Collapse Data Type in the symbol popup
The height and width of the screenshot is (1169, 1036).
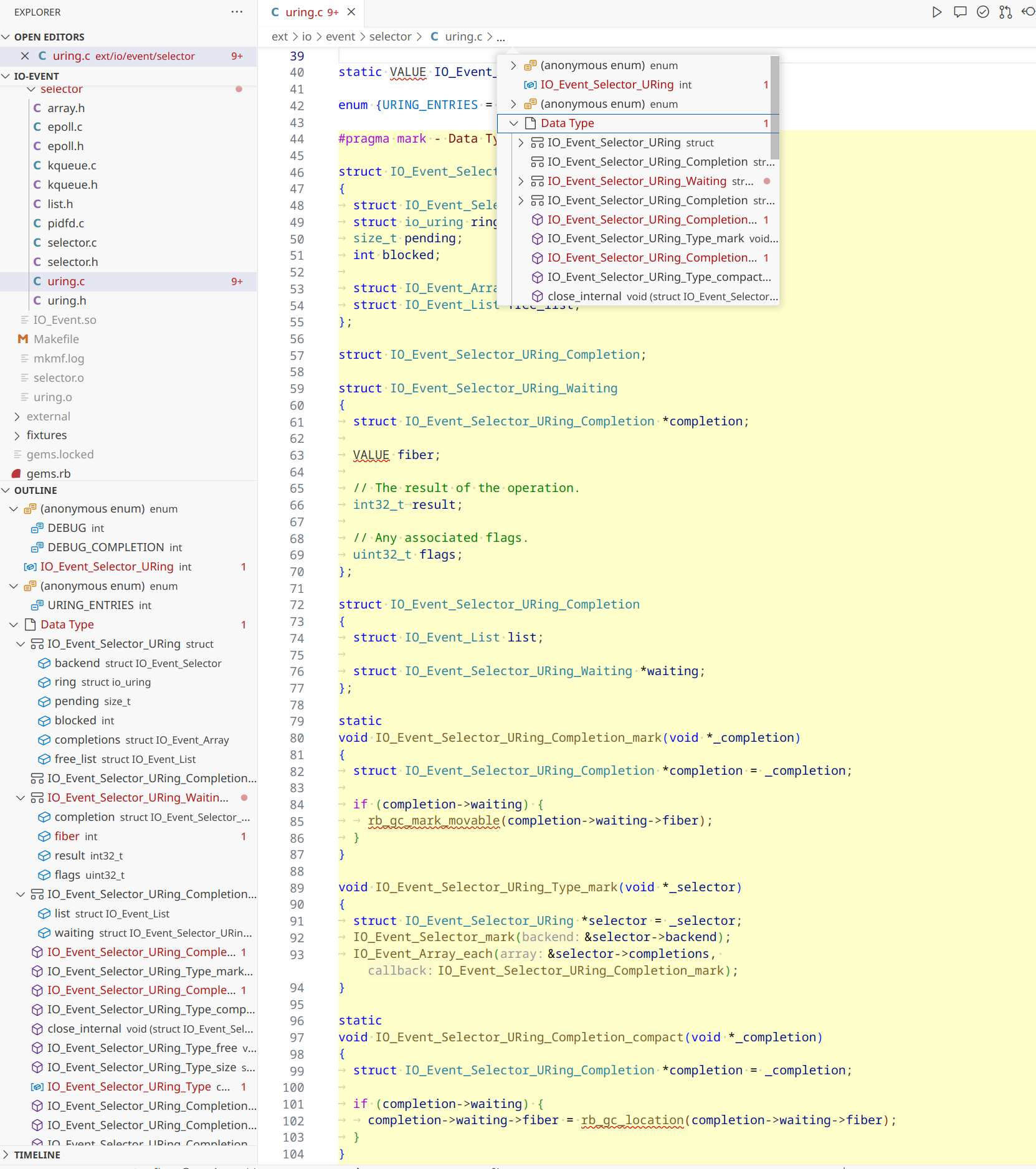click(x=514, y=123)
